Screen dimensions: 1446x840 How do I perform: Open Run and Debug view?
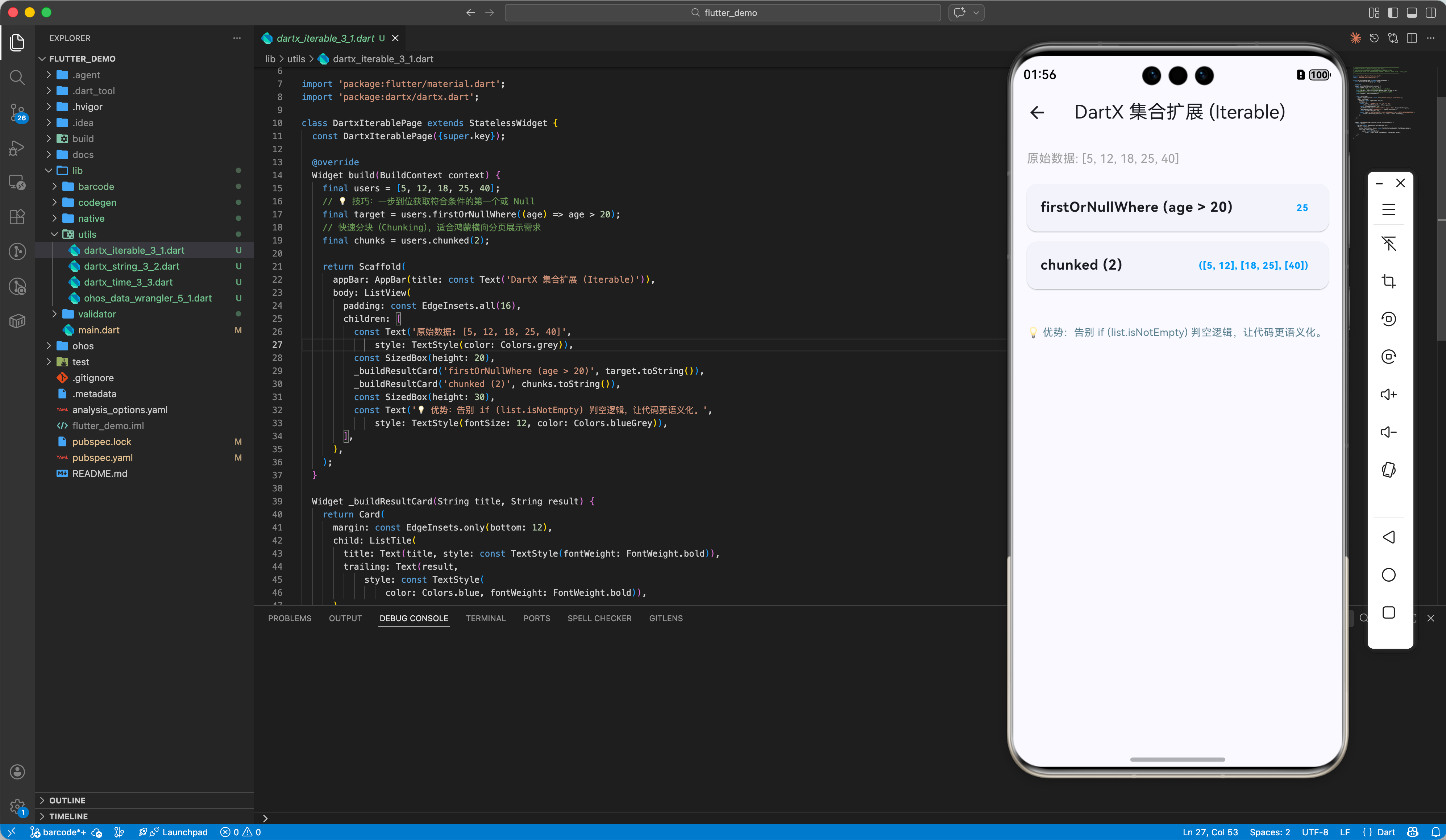point(17,148)
